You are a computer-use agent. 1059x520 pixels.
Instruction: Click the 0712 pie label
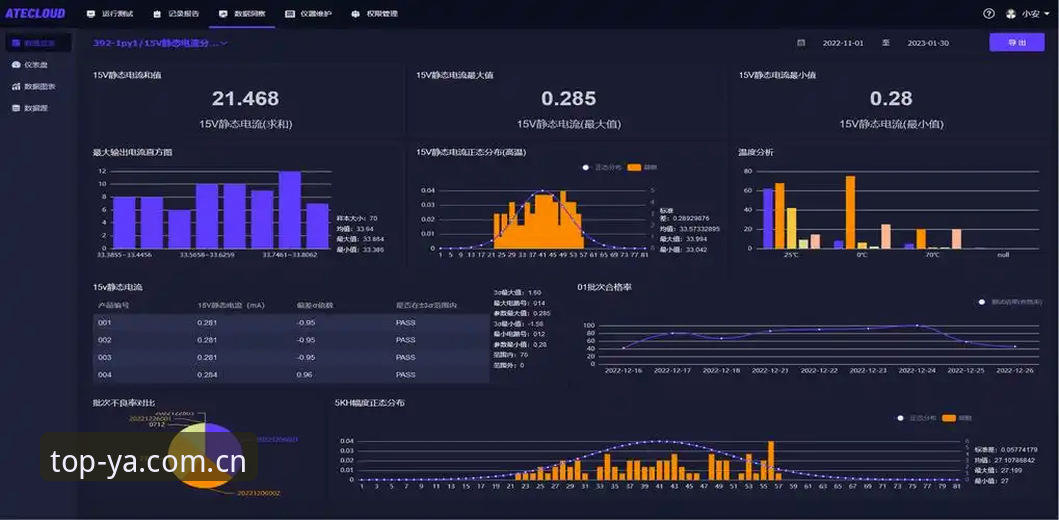157,425
